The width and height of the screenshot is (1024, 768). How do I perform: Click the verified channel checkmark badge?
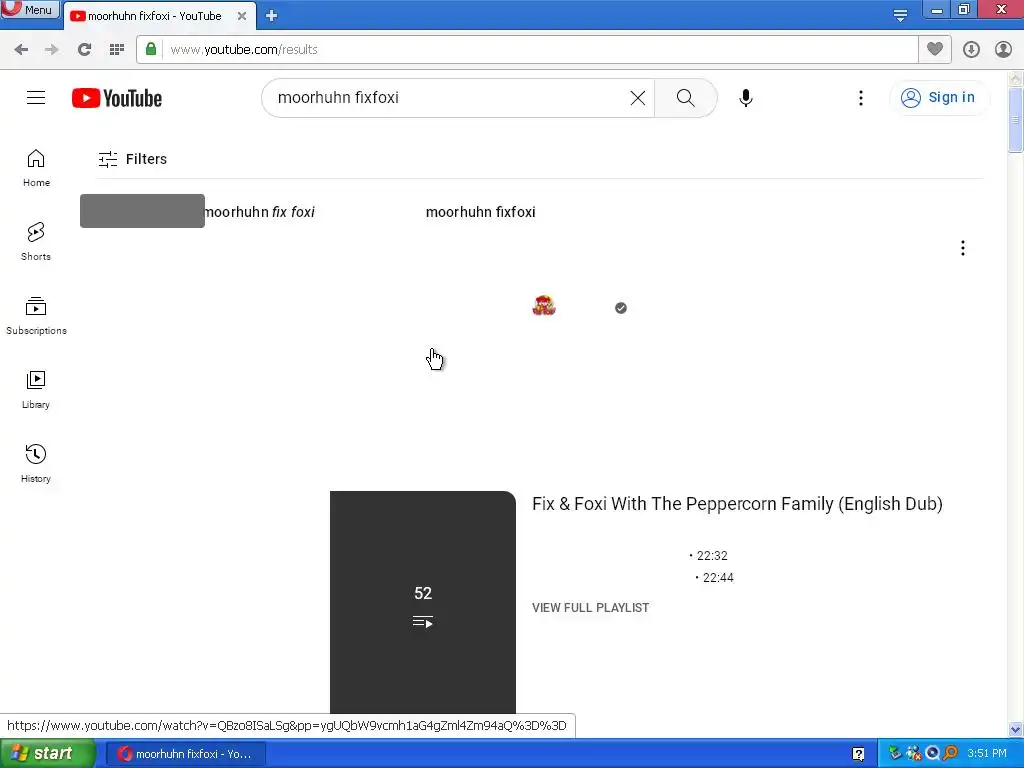(621, 308)
